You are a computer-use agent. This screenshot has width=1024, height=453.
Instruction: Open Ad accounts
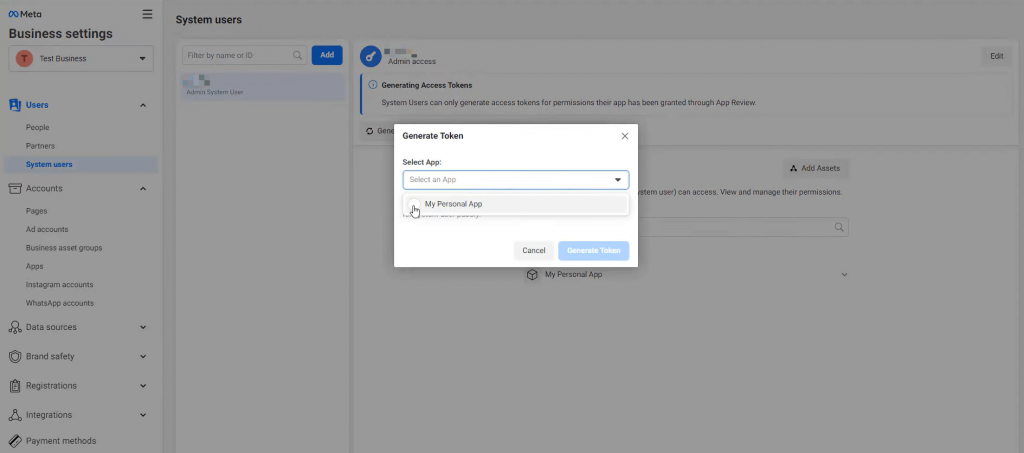click(x=47, y=229)
